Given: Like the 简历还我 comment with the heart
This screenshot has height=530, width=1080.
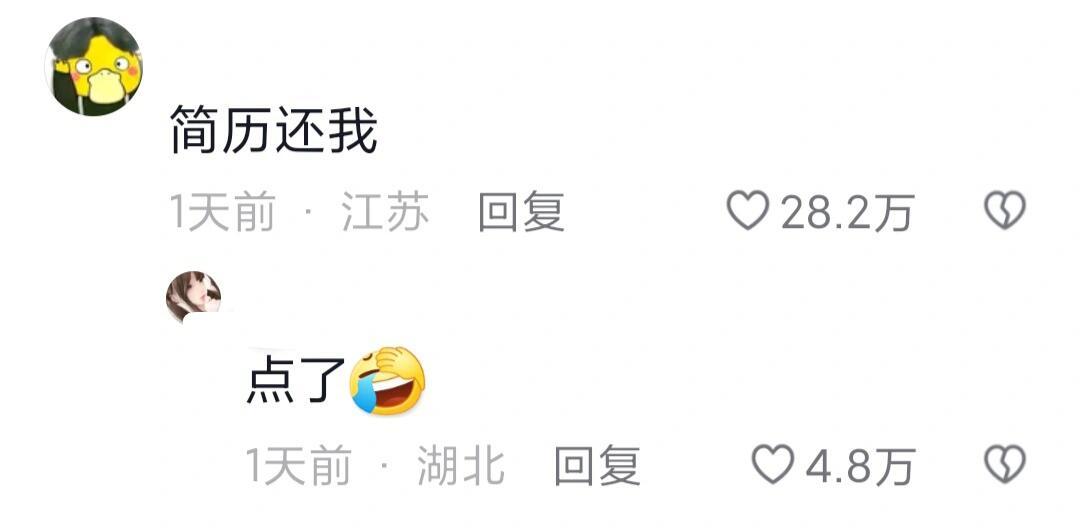Looking at the screenshot, I should (748, 210).
